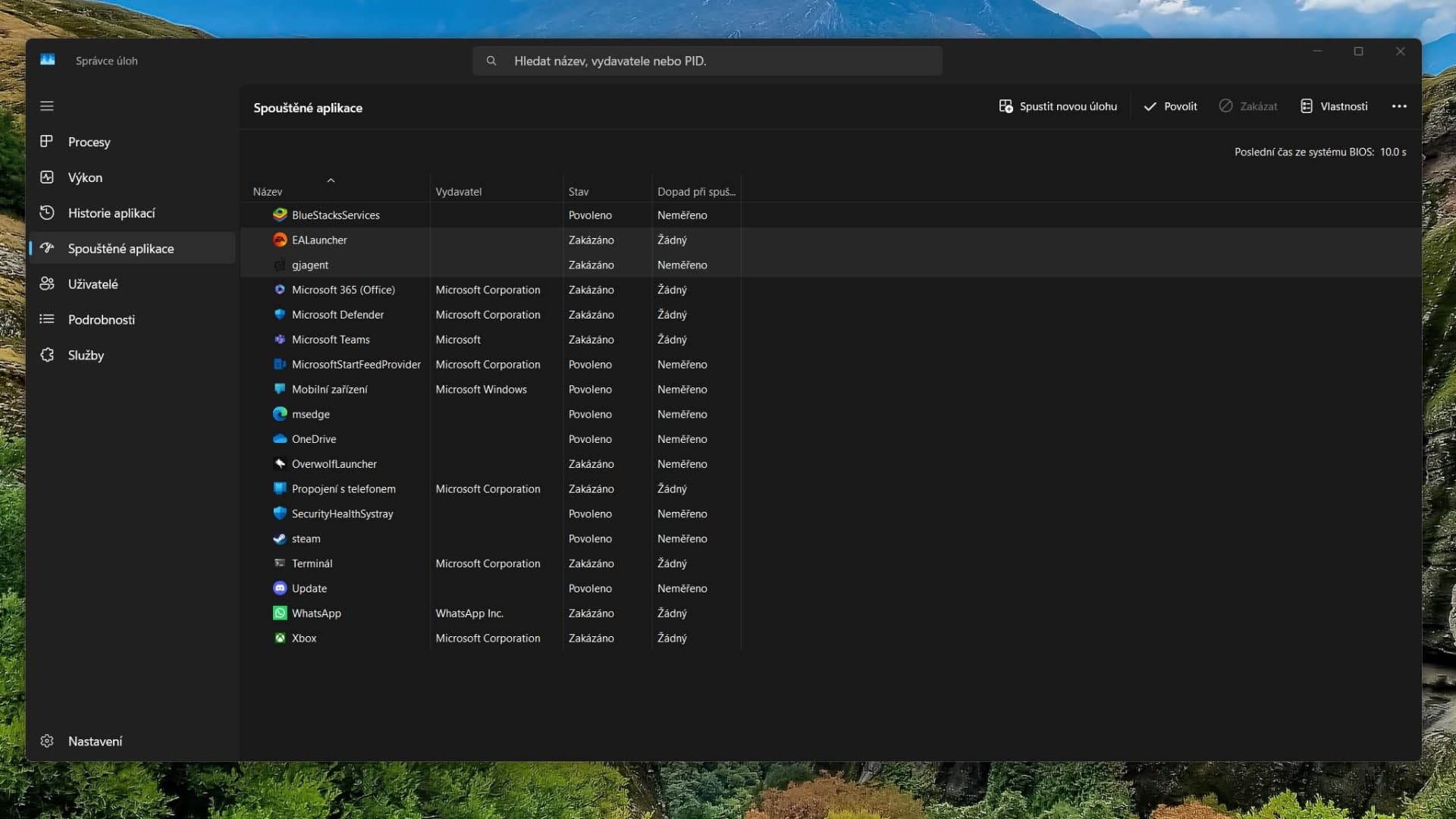Expand the three-dots more options menu
Image resolution: width=1456 pixels, height=819 pixels.
click(1399, 106)
